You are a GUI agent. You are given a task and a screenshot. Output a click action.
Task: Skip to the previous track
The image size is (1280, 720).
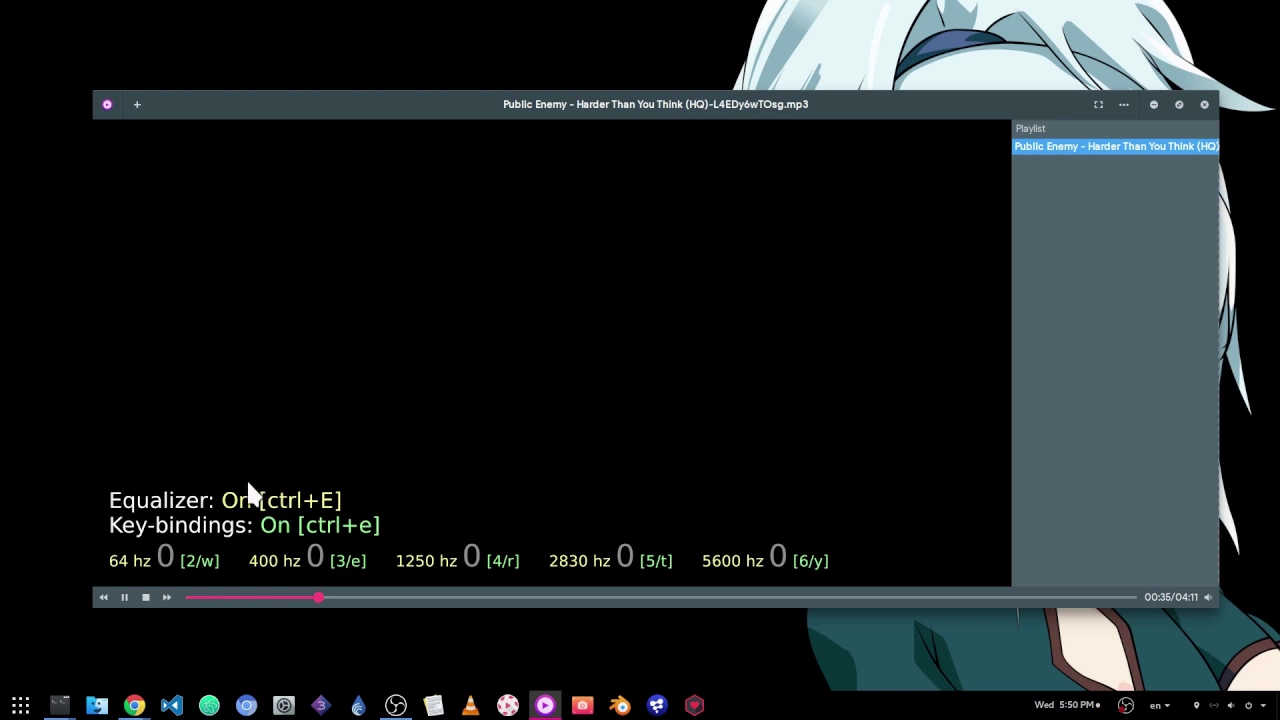103,597
